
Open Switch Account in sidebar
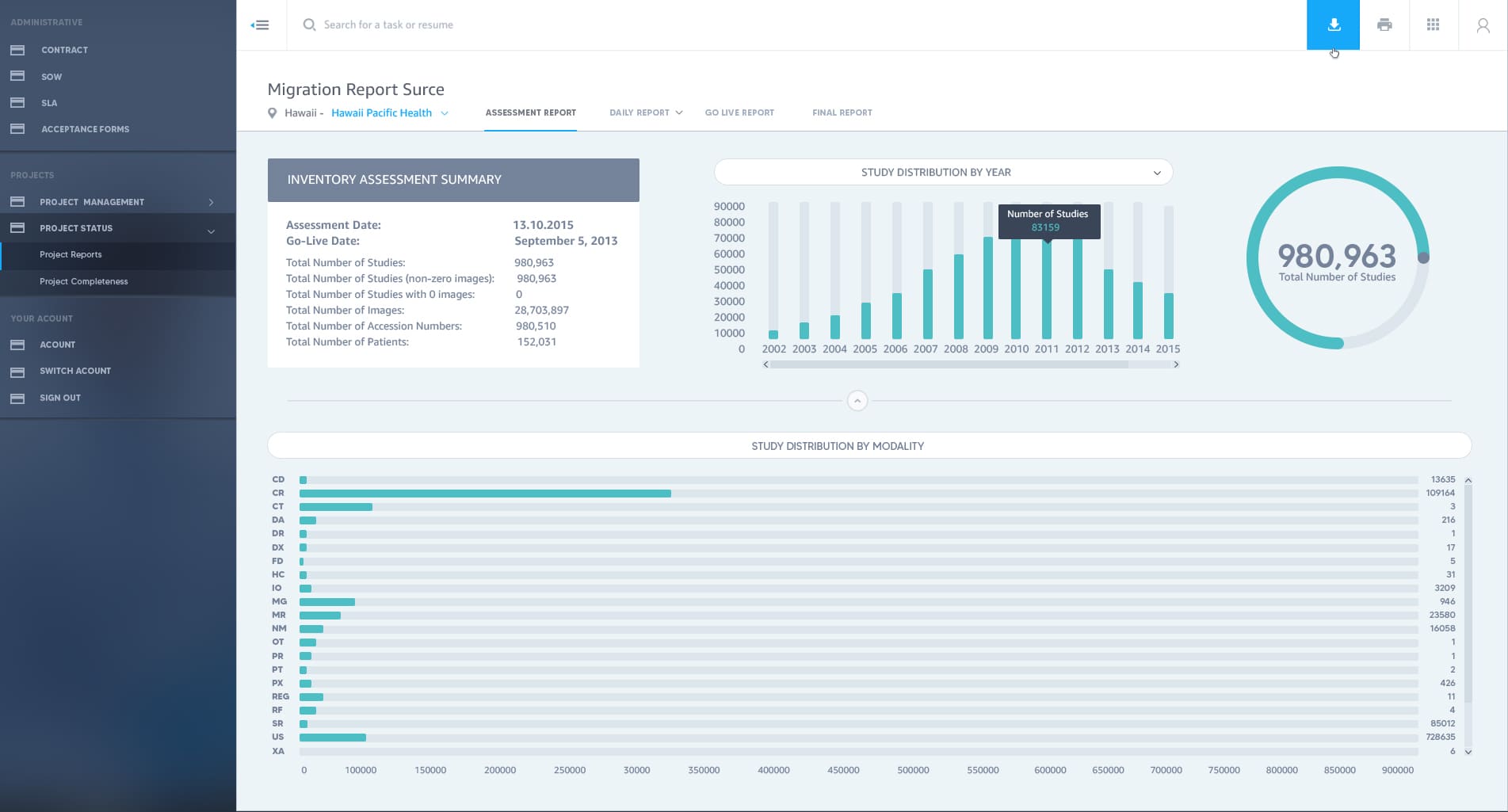click(x=75, y=371)
